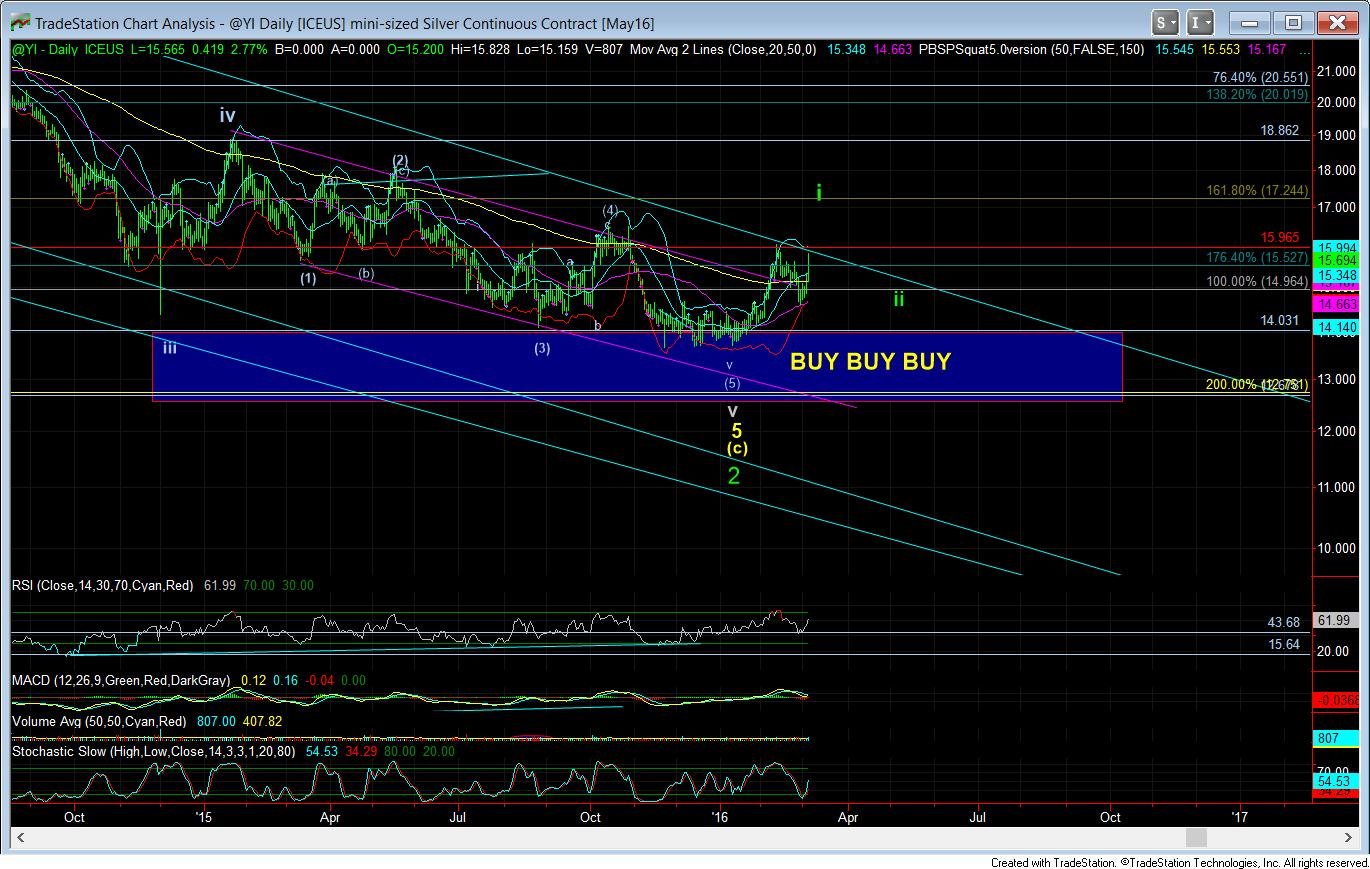Click the 138.20% (20.019) Fibonacci label
Viewport: 1370px width, 869px height.
[x=1255, y=95]
